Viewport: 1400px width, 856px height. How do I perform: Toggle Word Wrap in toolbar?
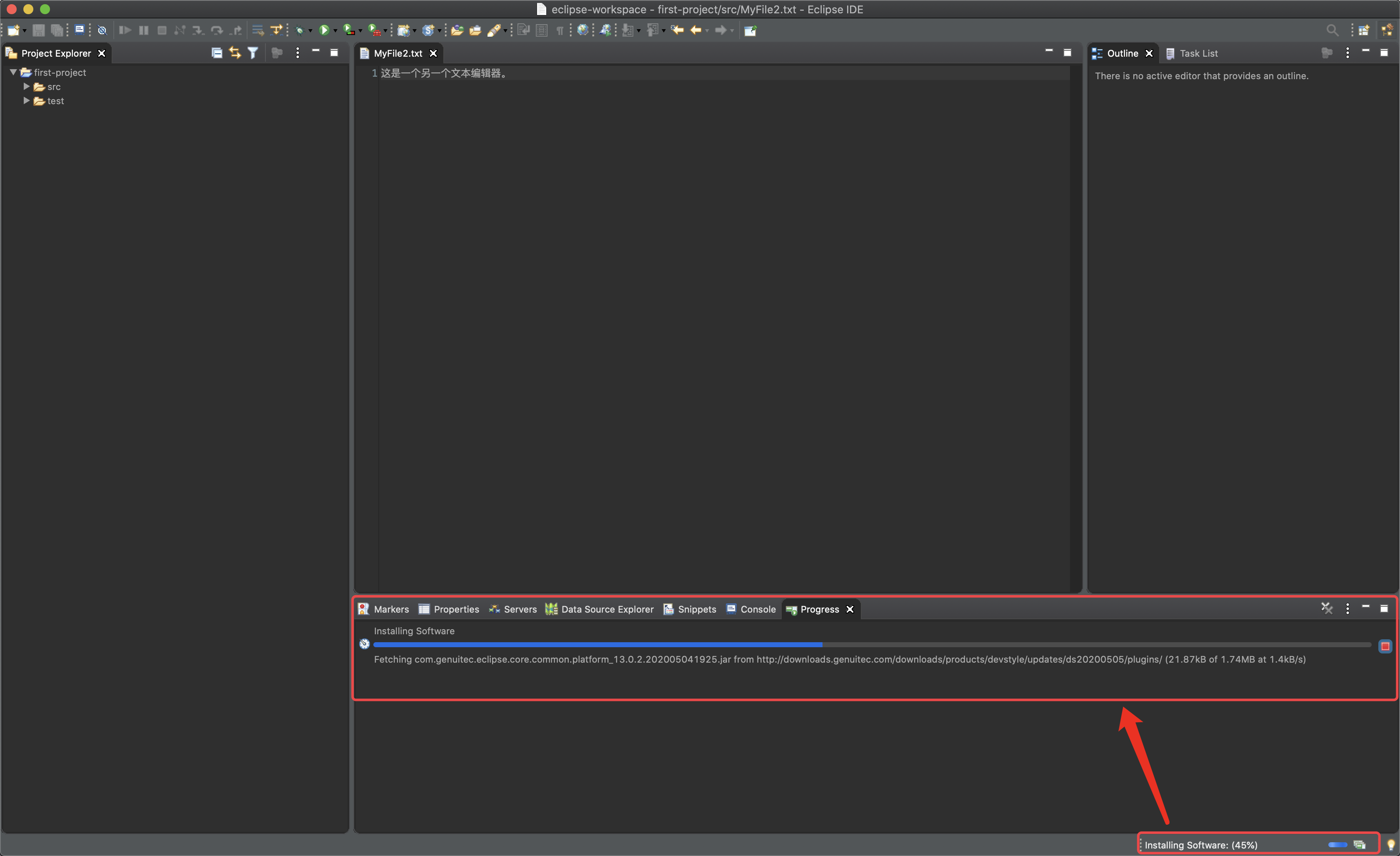pos(523,30)
